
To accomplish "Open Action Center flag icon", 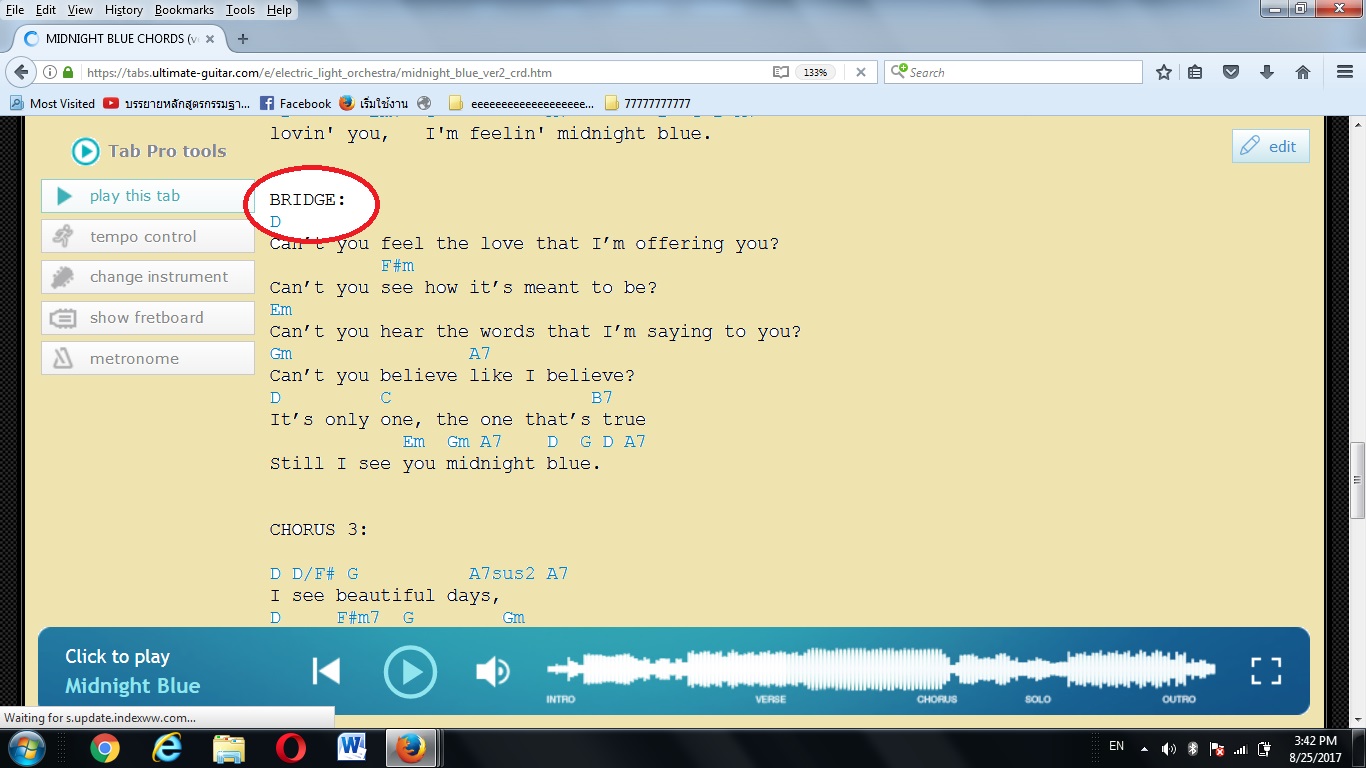I will (1217, 748).
